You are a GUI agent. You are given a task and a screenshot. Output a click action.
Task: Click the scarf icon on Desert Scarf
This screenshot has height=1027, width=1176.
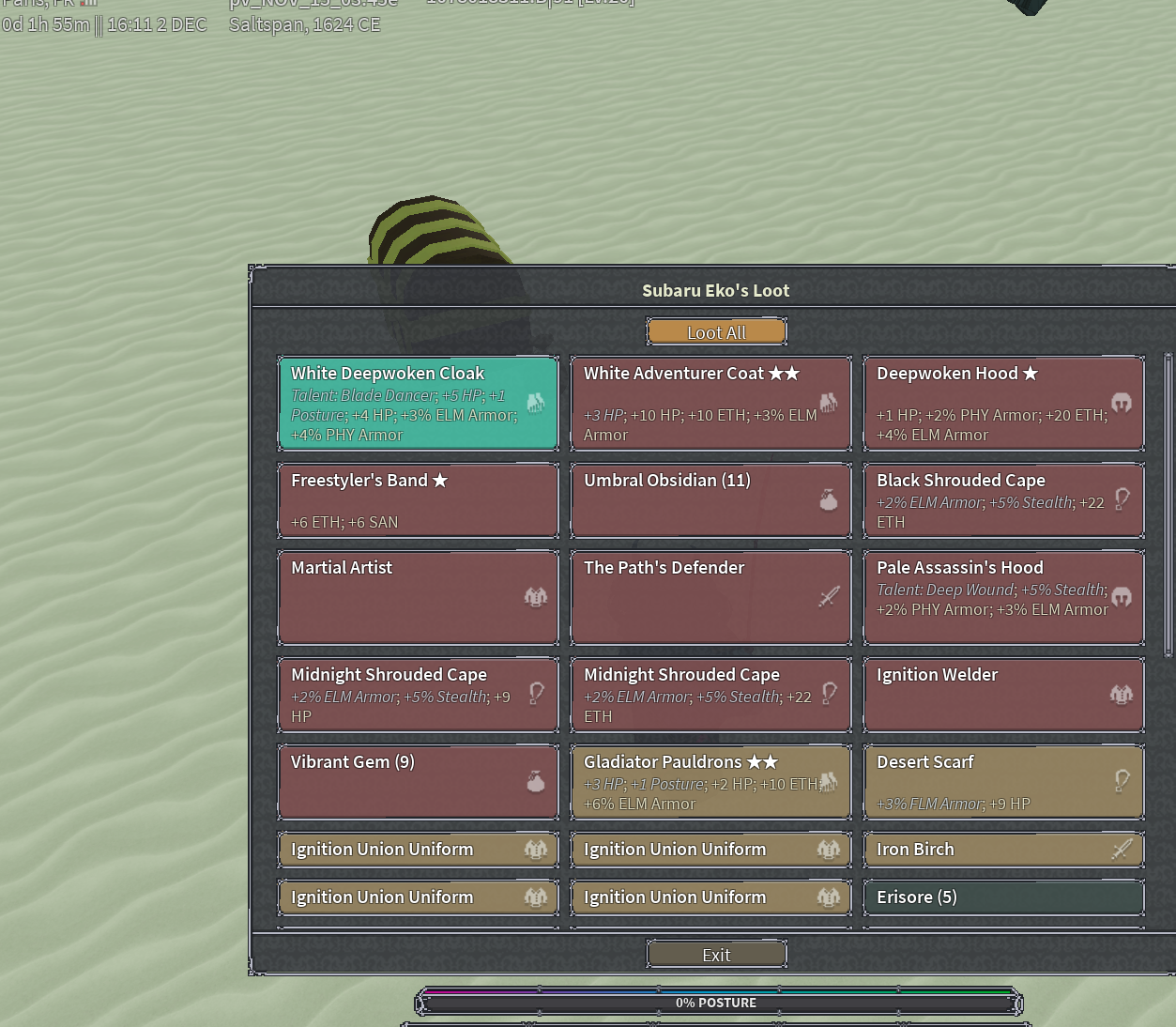[1121, 780]
